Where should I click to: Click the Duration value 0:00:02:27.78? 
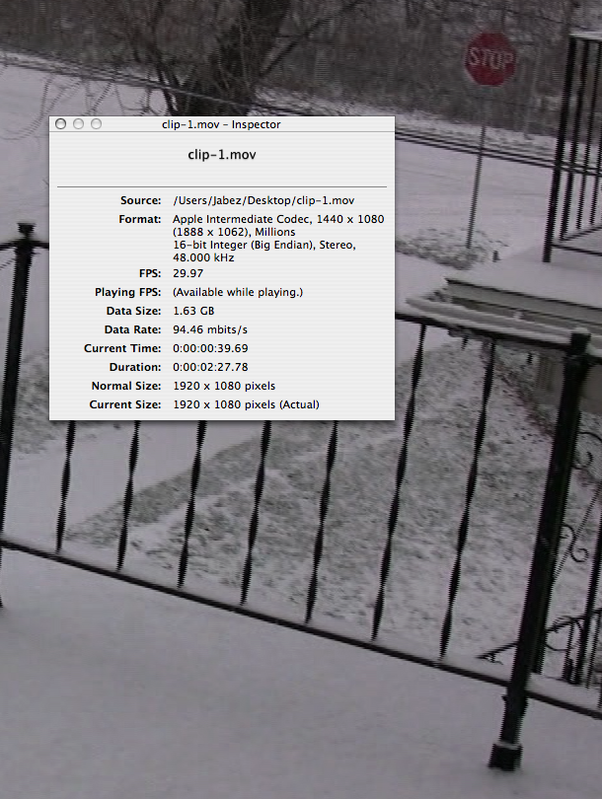[210, 367]
